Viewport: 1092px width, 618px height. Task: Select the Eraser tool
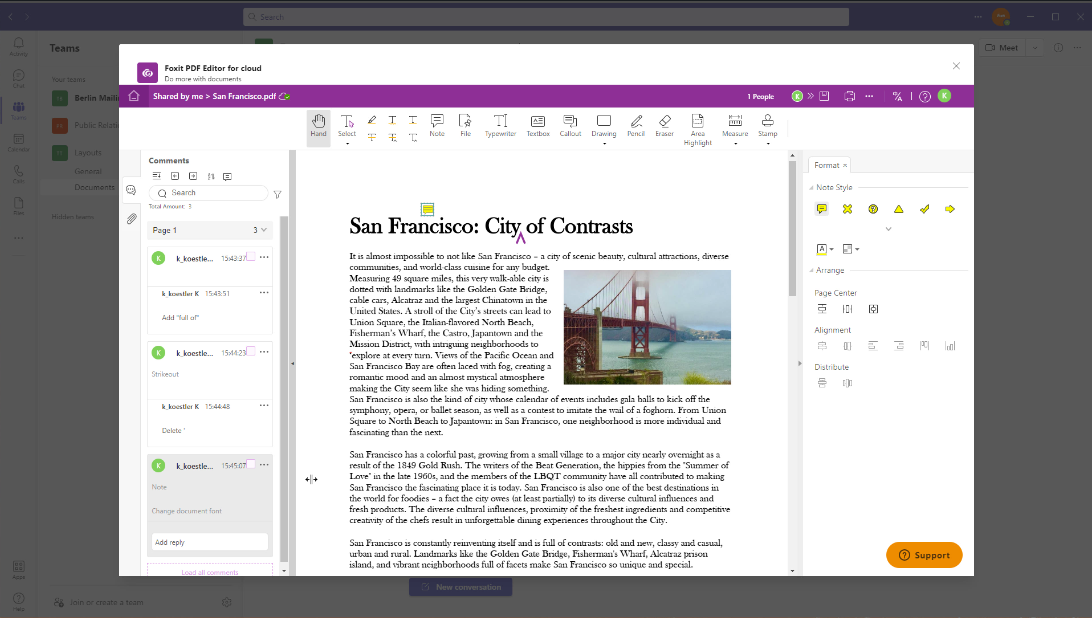pos(664,124)
